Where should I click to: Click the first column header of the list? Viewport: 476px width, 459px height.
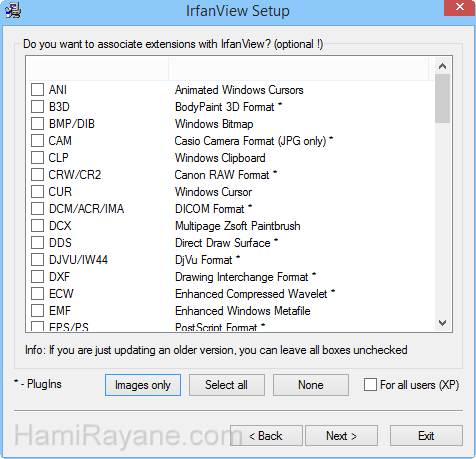coord(97,69)
